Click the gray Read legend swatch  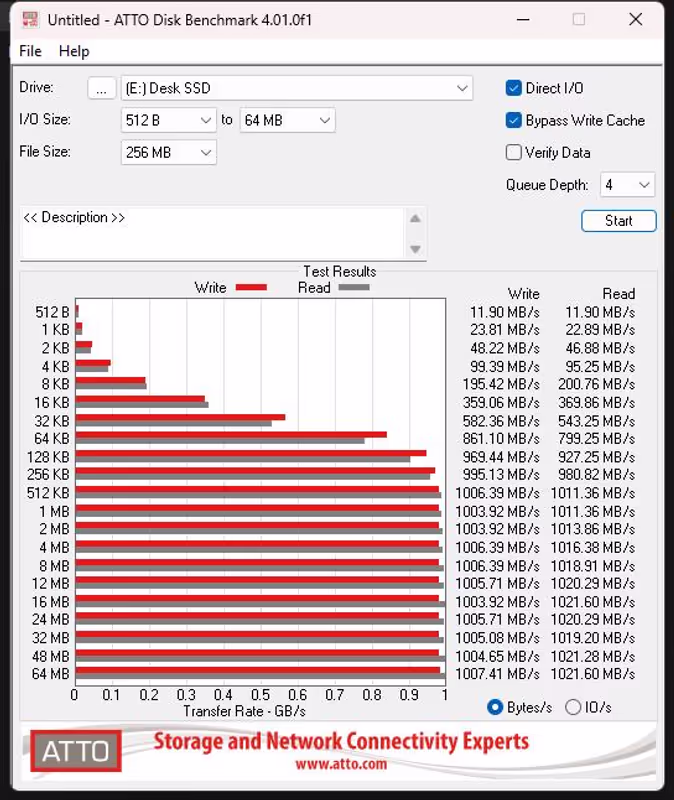pos(354,288)
